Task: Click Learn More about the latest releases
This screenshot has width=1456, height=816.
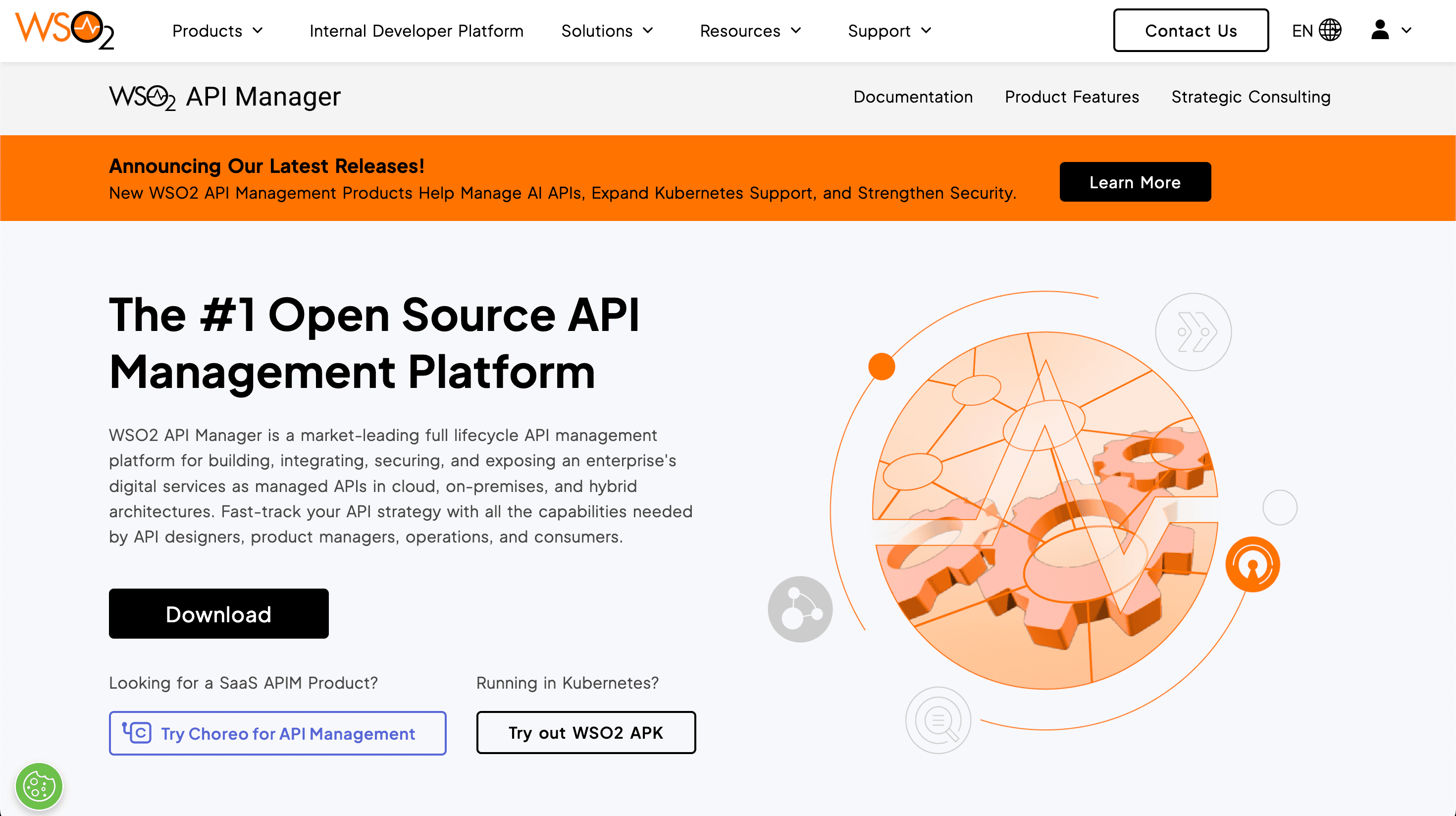Action: pos(1135,181)
